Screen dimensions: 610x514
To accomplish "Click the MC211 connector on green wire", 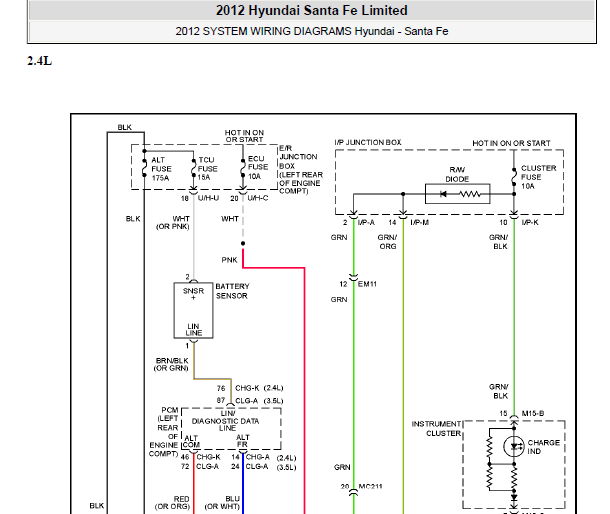I will click(x=352, y=488).
